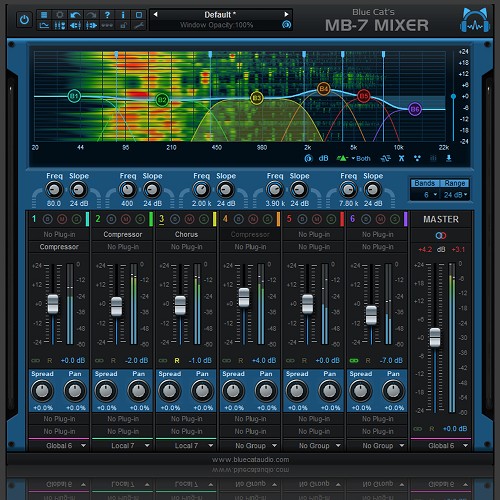This screenshot has height=500, width=500.
Task: Click the right arrow with bars toolbar icon
Action: coord(91,25)
